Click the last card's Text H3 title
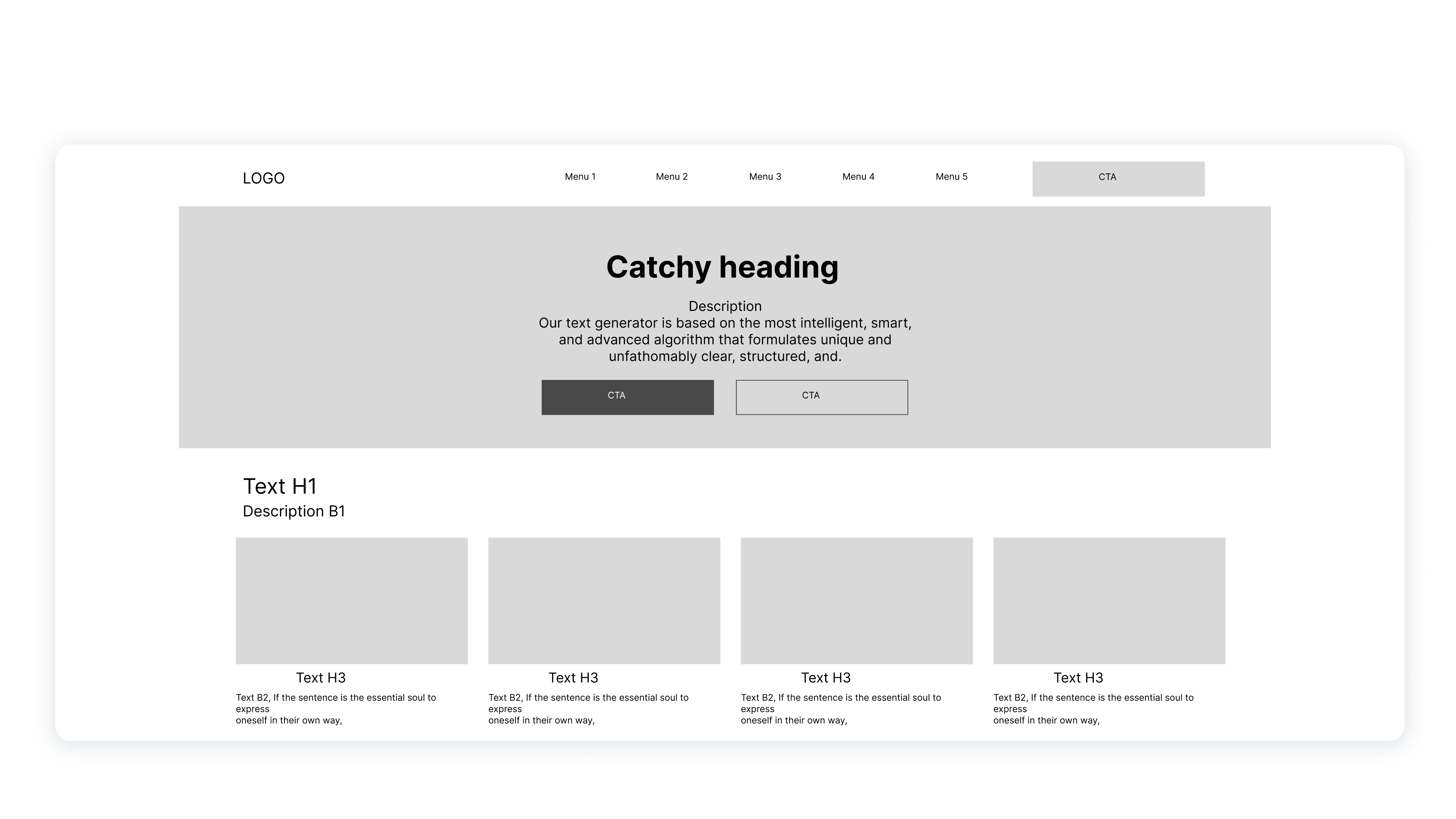The image size is (1456, 819). pyautogui.click(x=1078, y=678)
